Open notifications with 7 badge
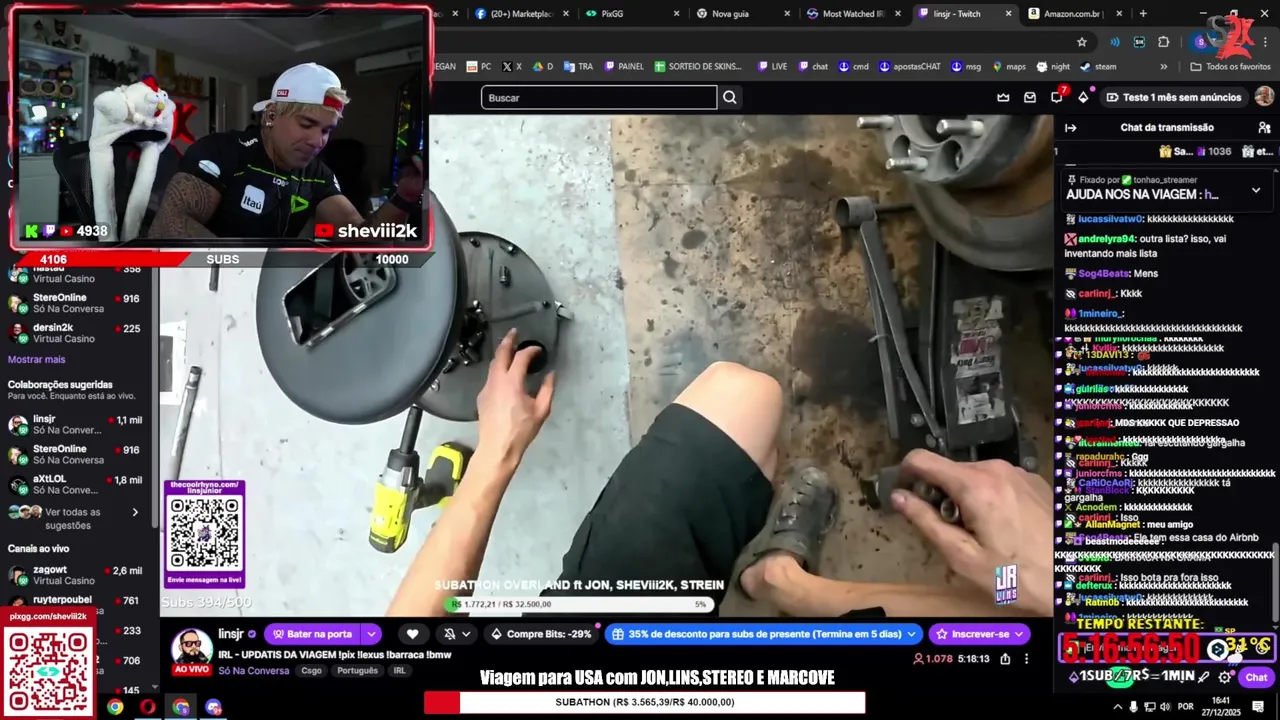 [1057, 97]
